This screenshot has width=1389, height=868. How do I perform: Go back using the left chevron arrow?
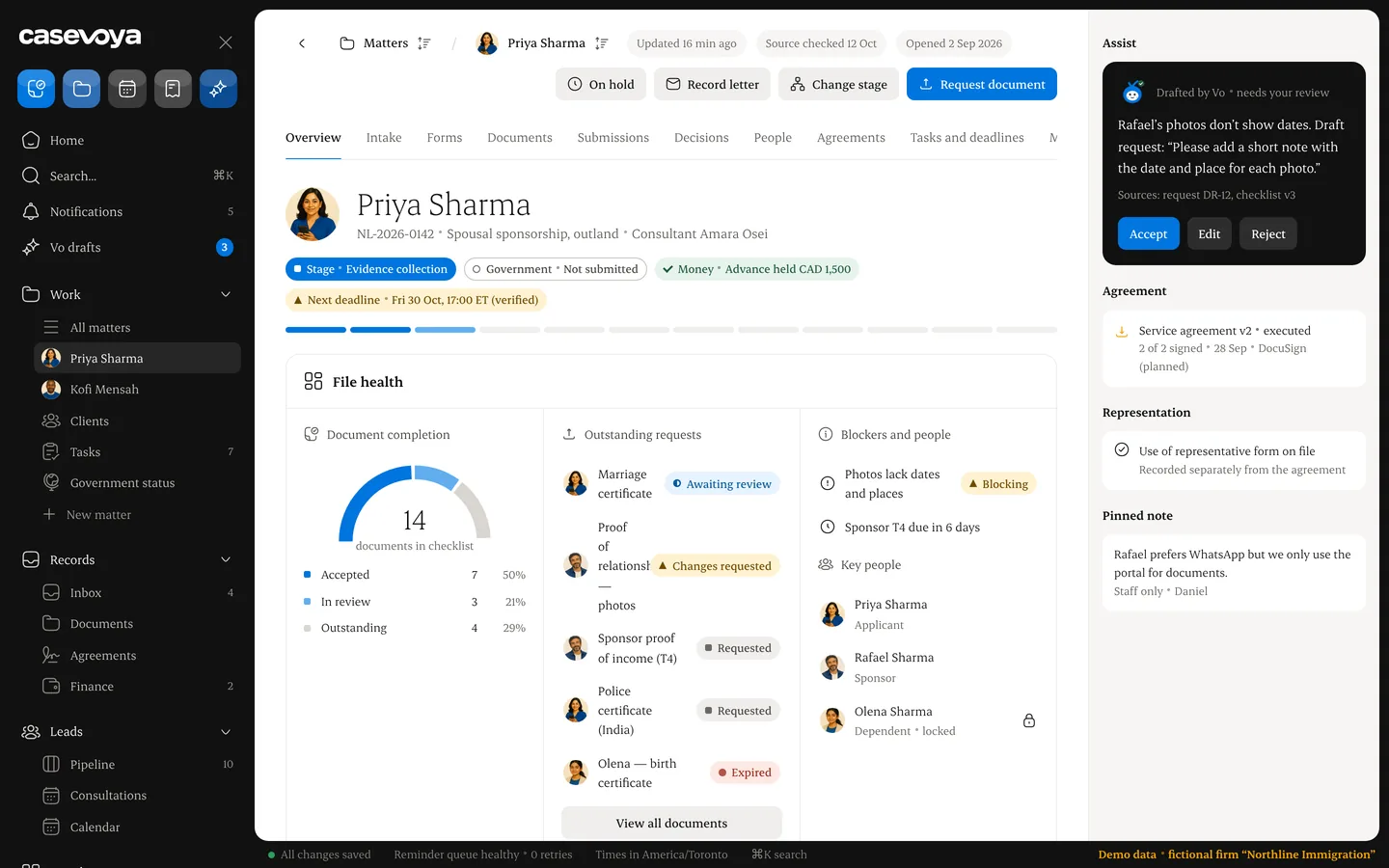302,43
